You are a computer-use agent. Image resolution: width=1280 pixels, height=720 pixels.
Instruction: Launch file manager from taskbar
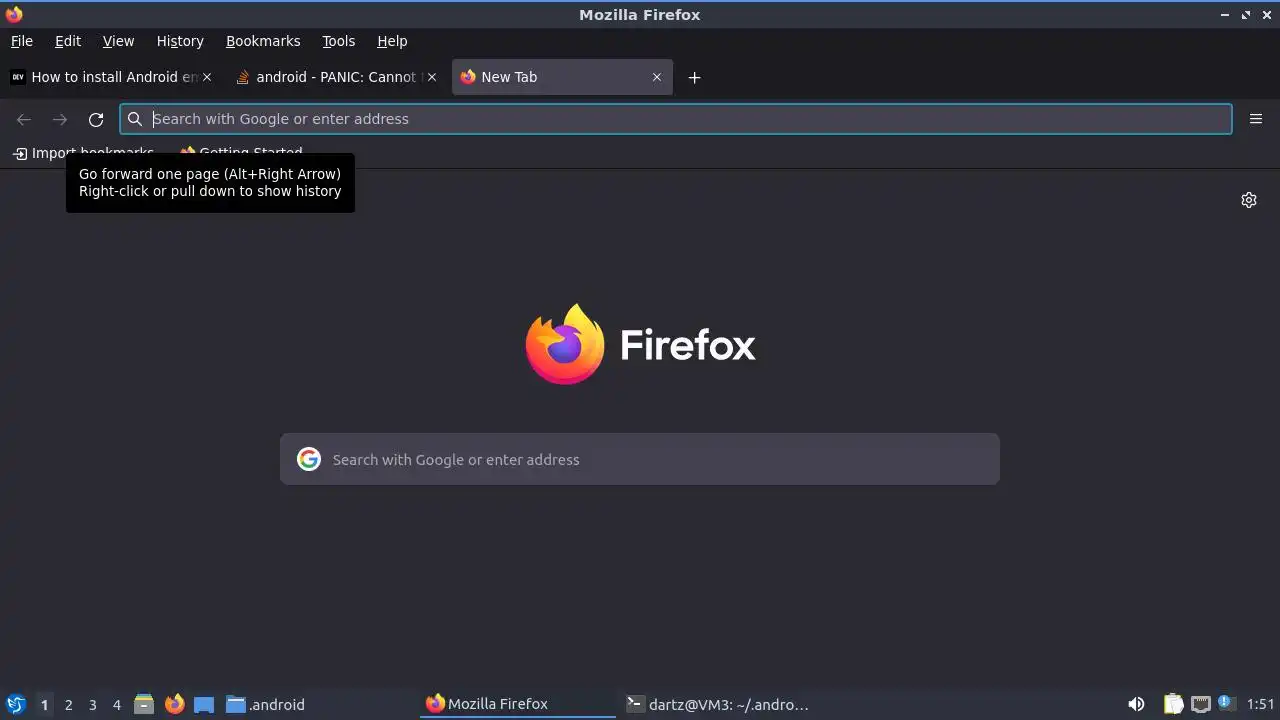(144, 704)
